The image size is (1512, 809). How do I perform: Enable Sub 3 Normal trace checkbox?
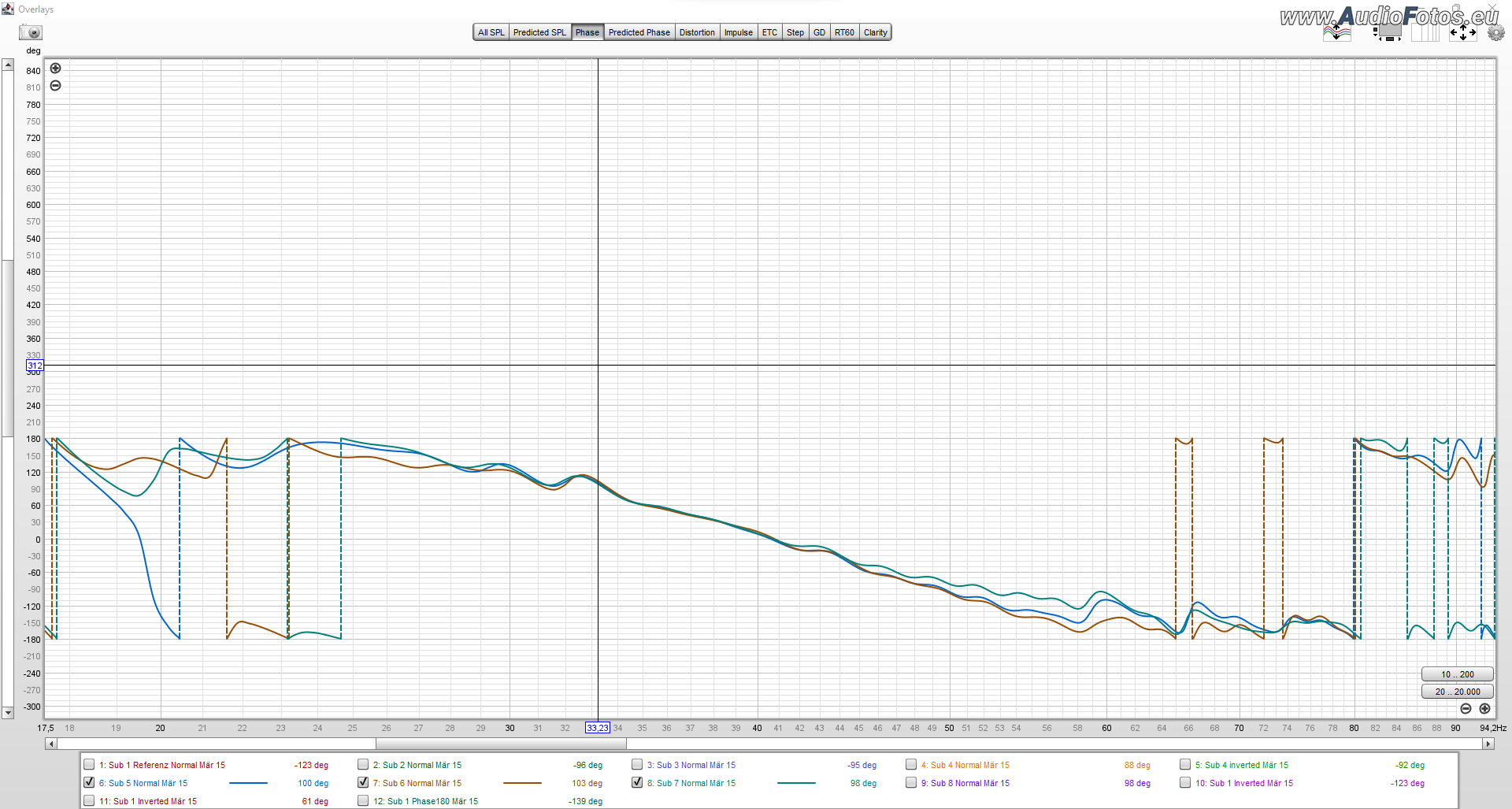click(x=637, y=764)
